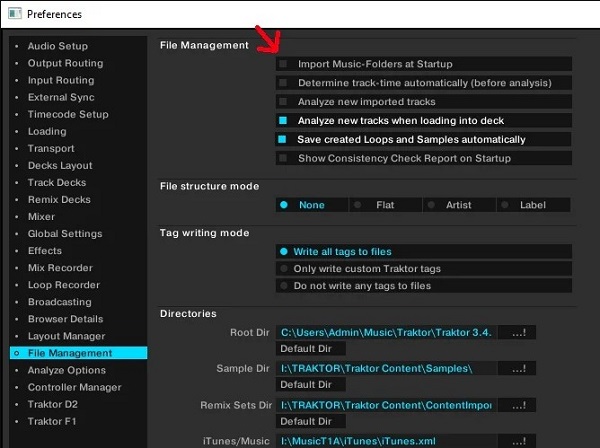
Task: Open Effects preferences page
Action: click(x=45, y=251)
